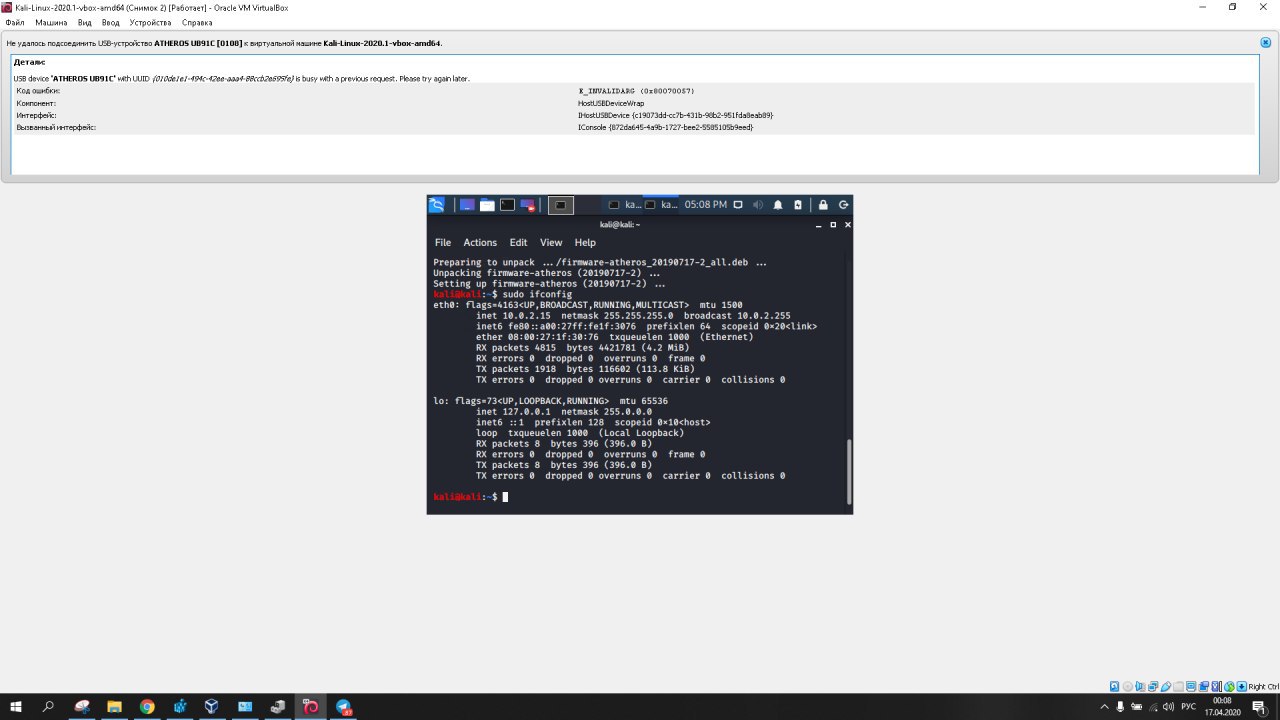Open VirtualBox Manager cube icon in taskbar
Viewport: 1280px width, 720px height.
pyautogui.click(x=212, y=706)
